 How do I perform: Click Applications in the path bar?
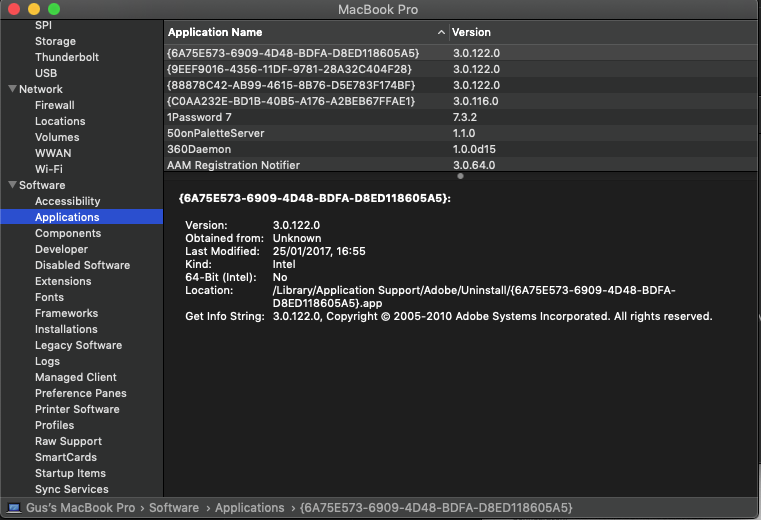249,508
